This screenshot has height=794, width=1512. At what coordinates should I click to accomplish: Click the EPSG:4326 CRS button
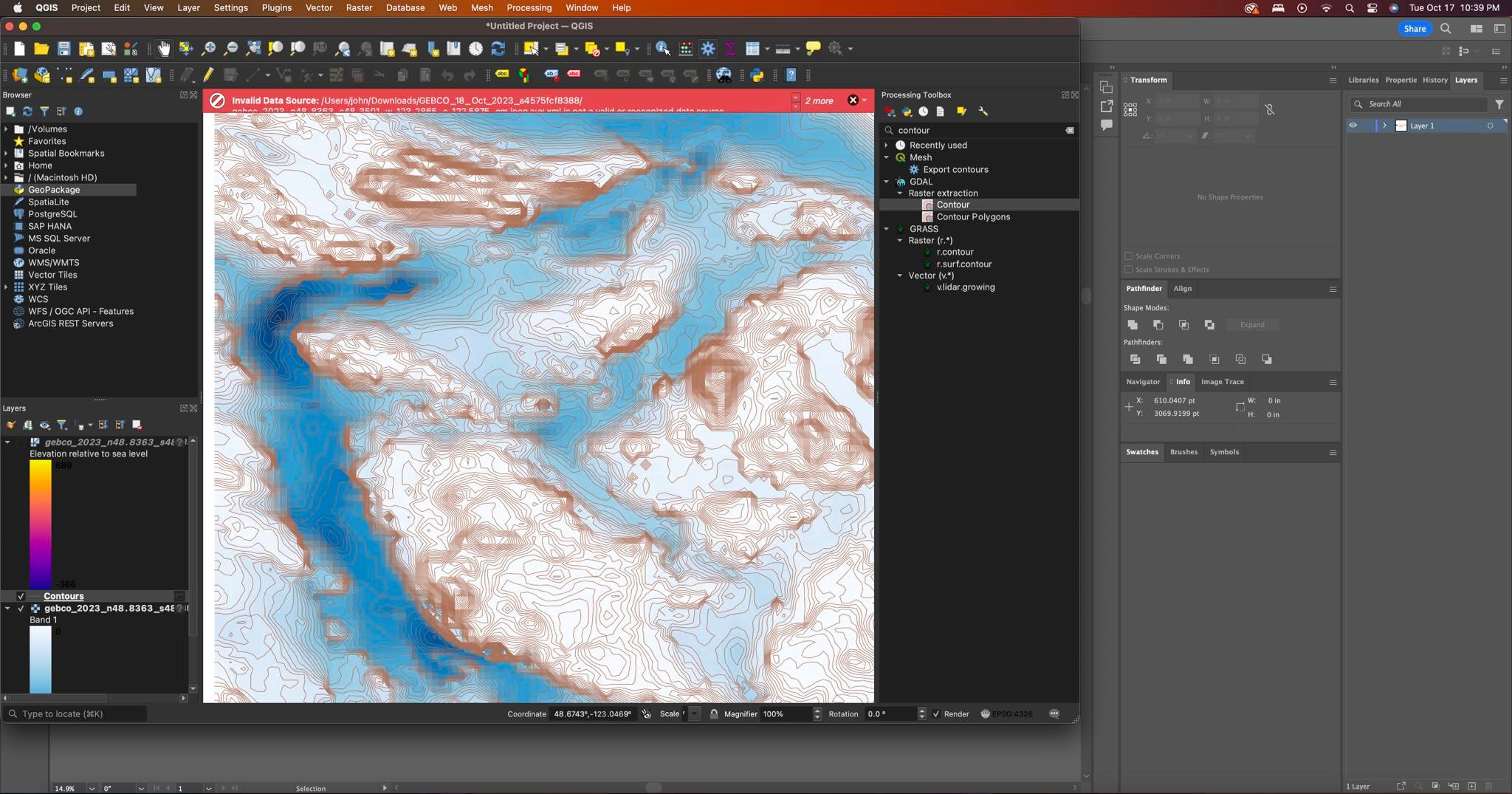1006,713
